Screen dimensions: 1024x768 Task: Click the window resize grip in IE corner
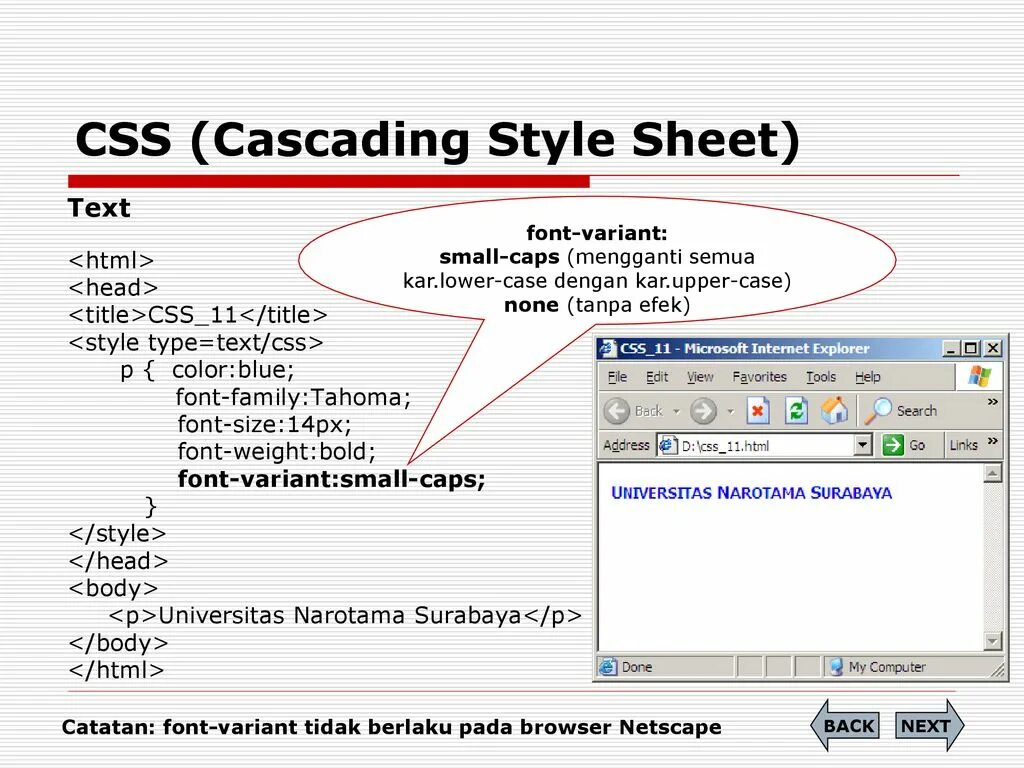pyautogui.click(x=997, y=670)
